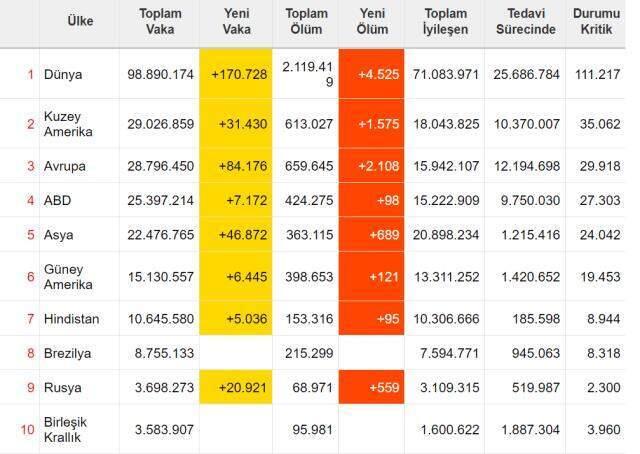The width and height of the screenshot is (640, 454).
Task: Select the Dünya row label
Action: coord(63,74)
